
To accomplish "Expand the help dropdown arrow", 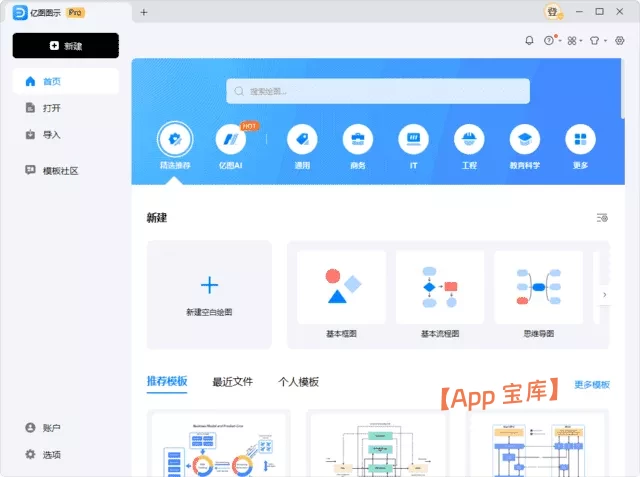I will click(x=560, y=41).
